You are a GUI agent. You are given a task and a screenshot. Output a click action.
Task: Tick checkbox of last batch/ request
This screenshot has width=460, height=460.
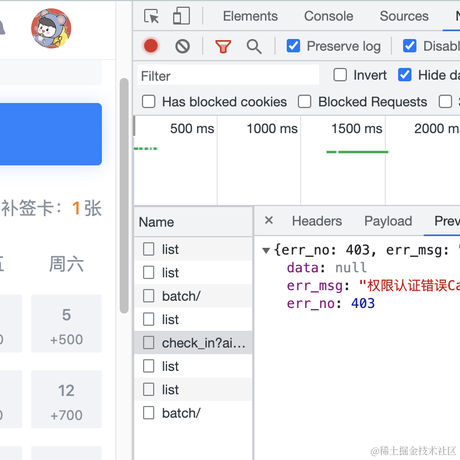point(149,413)
